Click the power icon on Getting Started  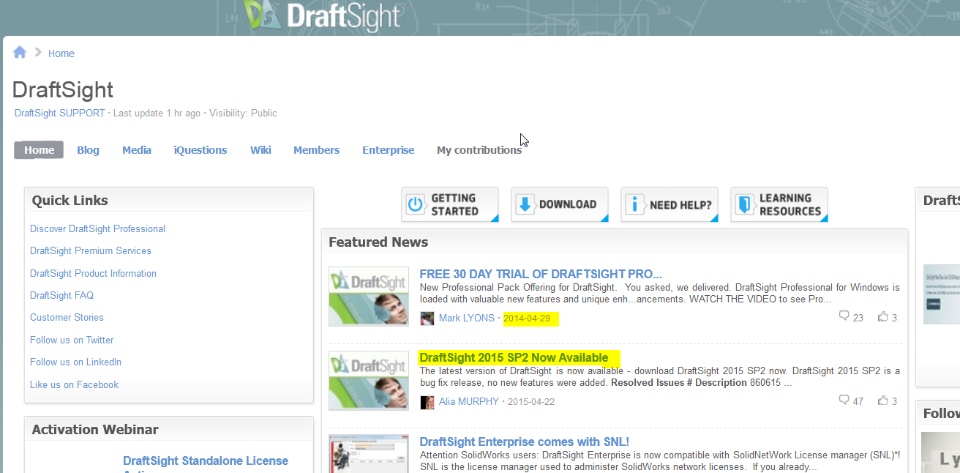(415, 204)
